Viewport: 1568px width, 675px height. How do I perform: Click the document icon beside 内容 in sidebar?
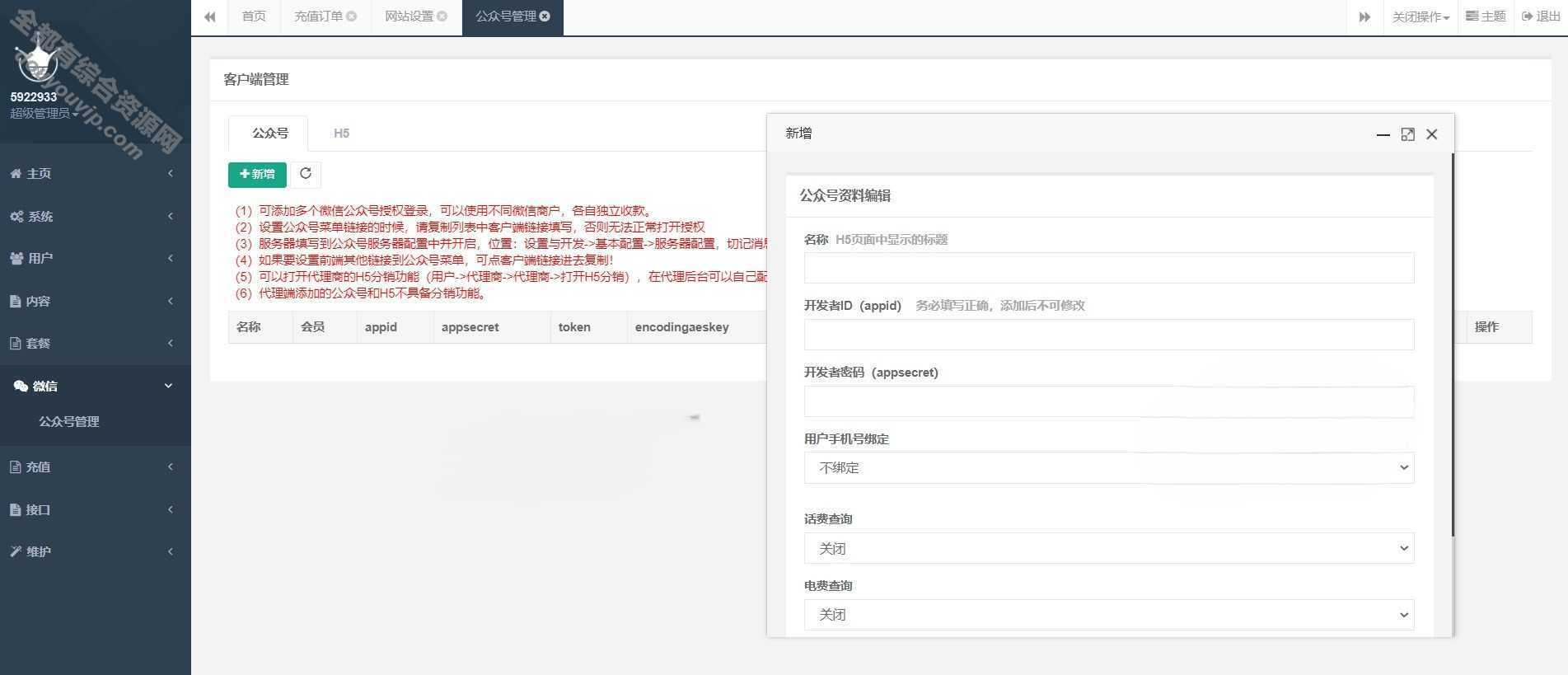(15, 301)
